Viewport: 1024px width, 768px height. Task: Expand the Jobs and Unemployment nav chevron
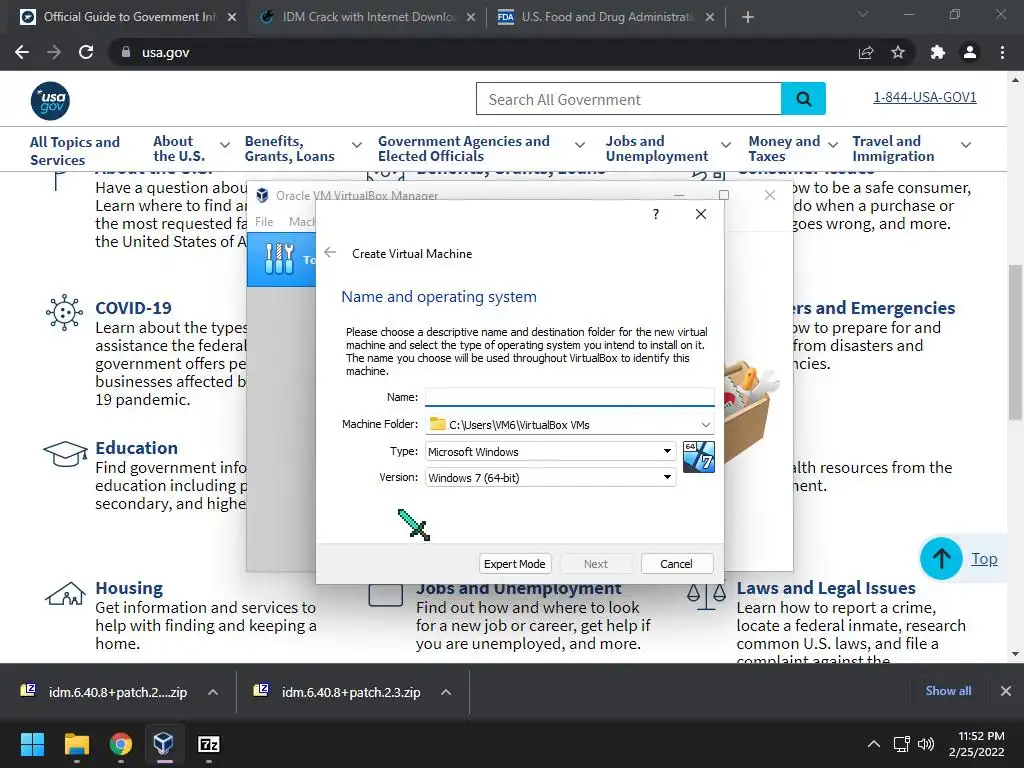(726, 145)
